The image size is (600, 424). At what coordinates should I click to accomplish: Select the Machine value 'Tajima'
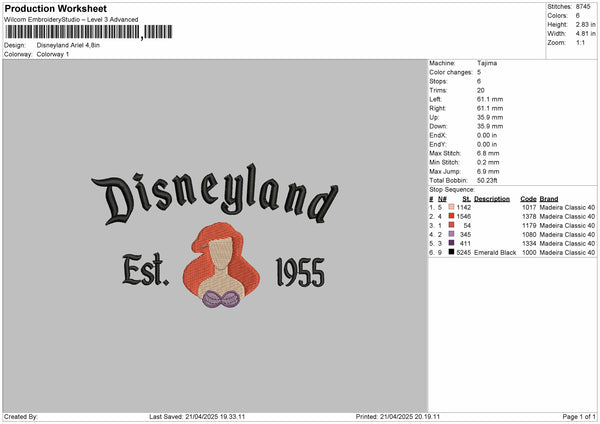tap(487, 63)
